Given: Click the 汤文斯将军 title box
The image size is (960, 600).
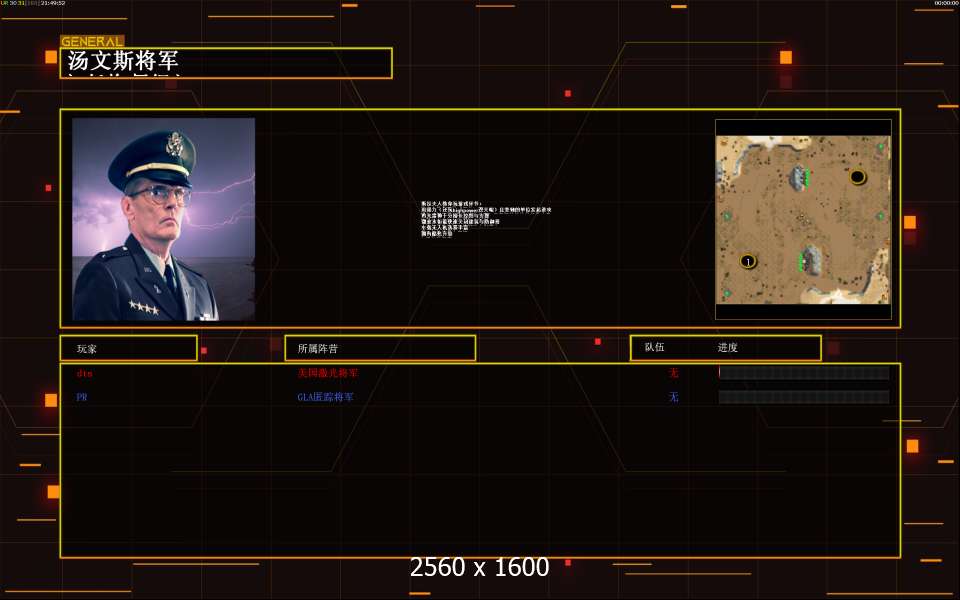Looking at the screenshot, I should click(226, 62).
